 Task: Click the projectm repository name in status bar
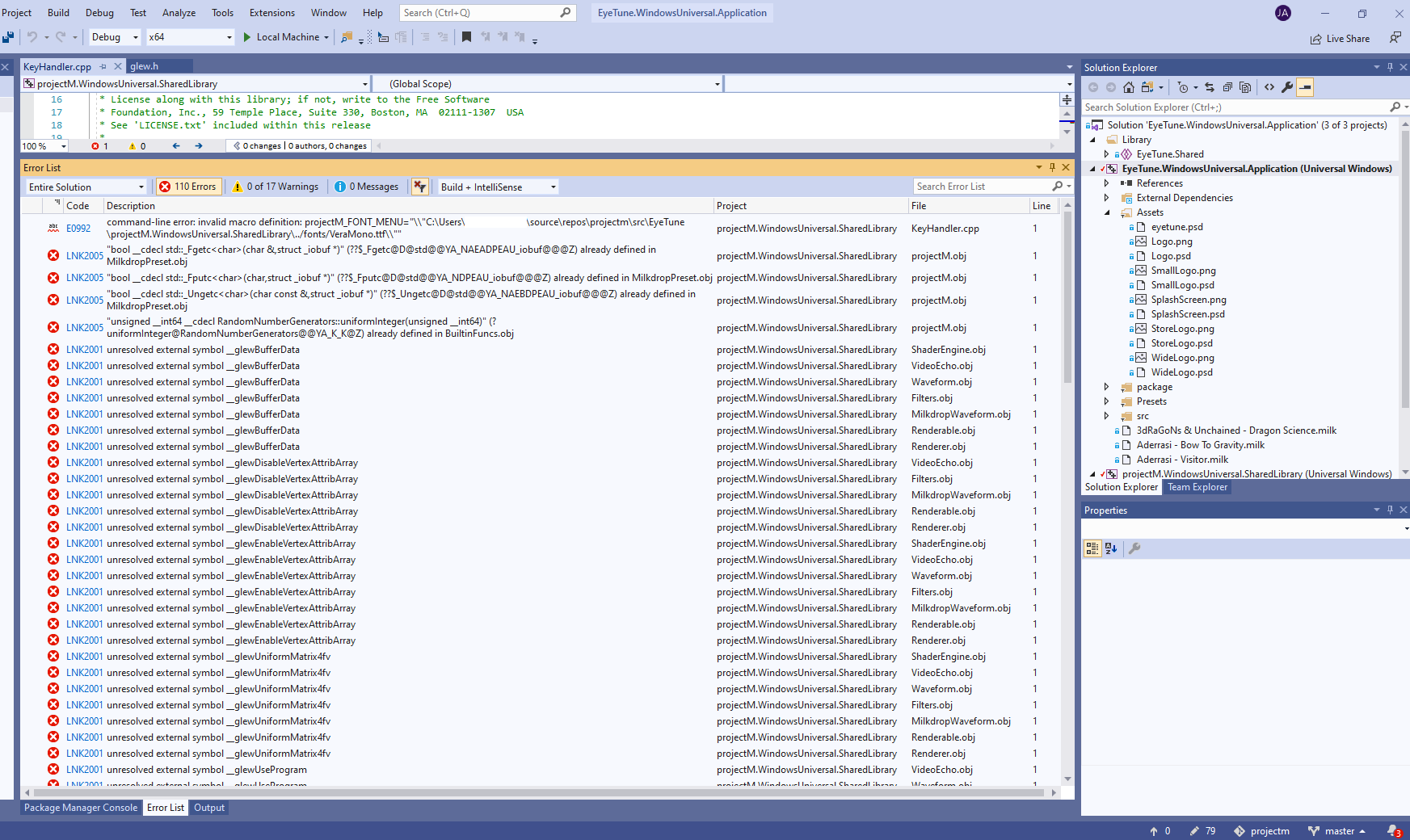coord(1270,830)
